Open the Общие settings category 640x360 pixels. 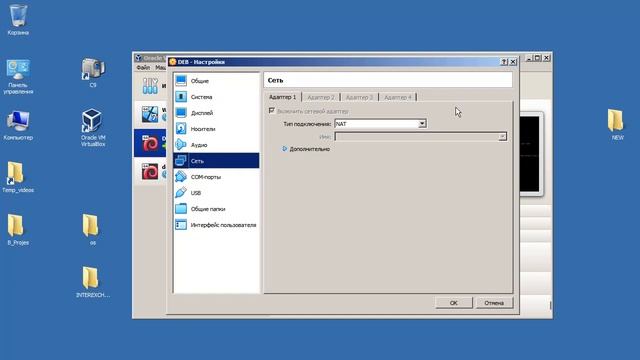216,81
